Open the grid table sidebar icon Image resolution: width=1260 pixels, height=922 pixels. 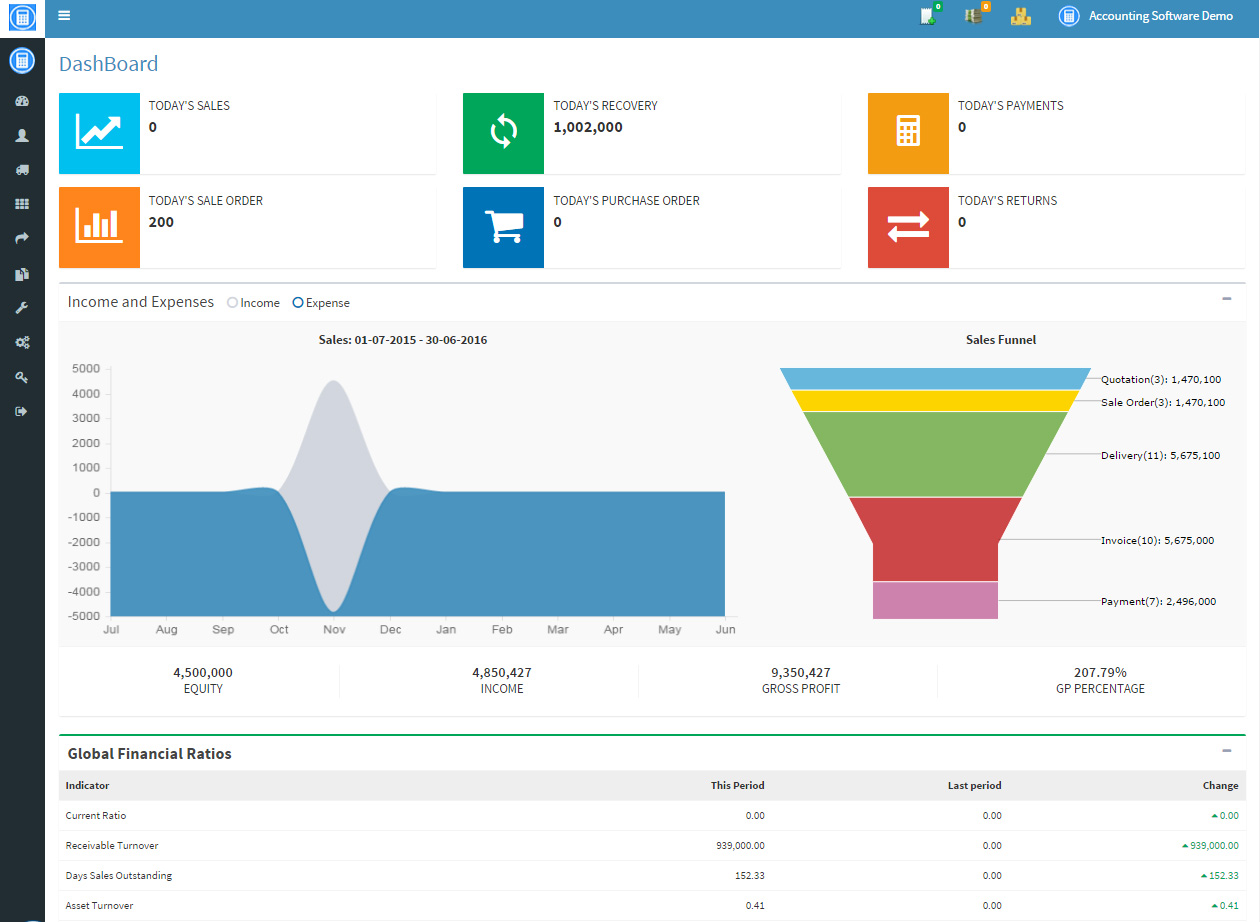coord(22,204)
